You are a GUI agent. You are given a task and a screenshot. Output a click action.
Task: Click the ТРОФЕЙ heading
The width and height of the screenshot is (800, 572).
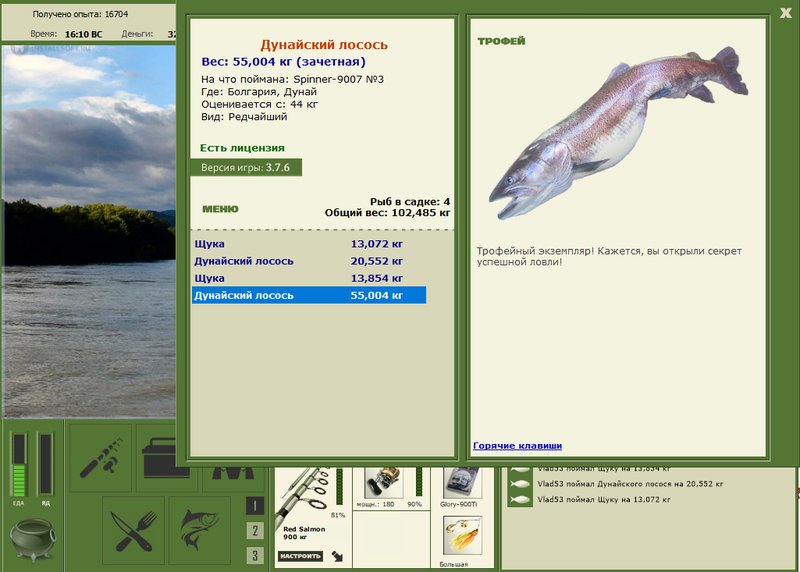point(502,41)
